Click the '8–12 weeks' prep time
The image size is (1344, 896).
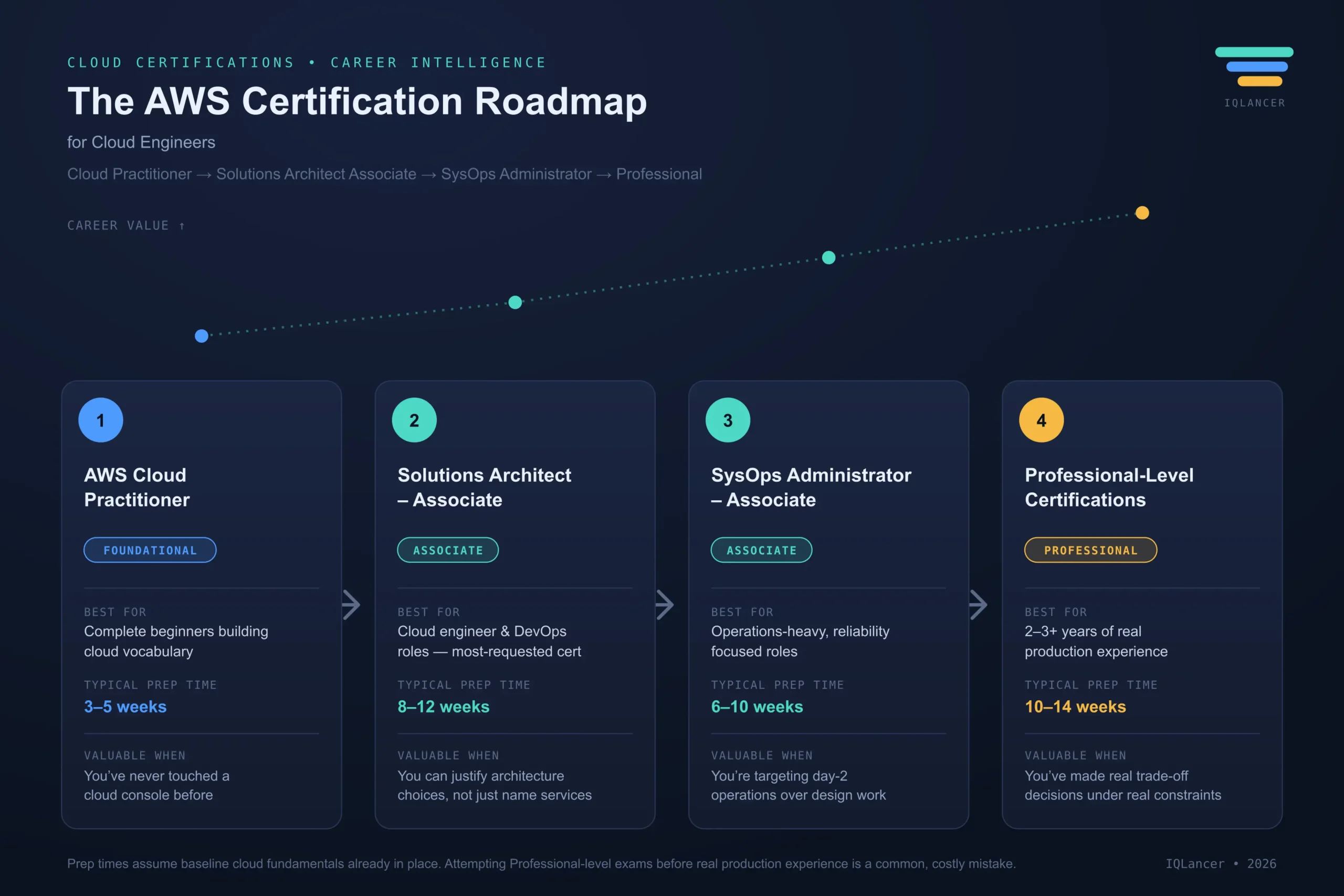pyautogui.click(x=444, y=707)
